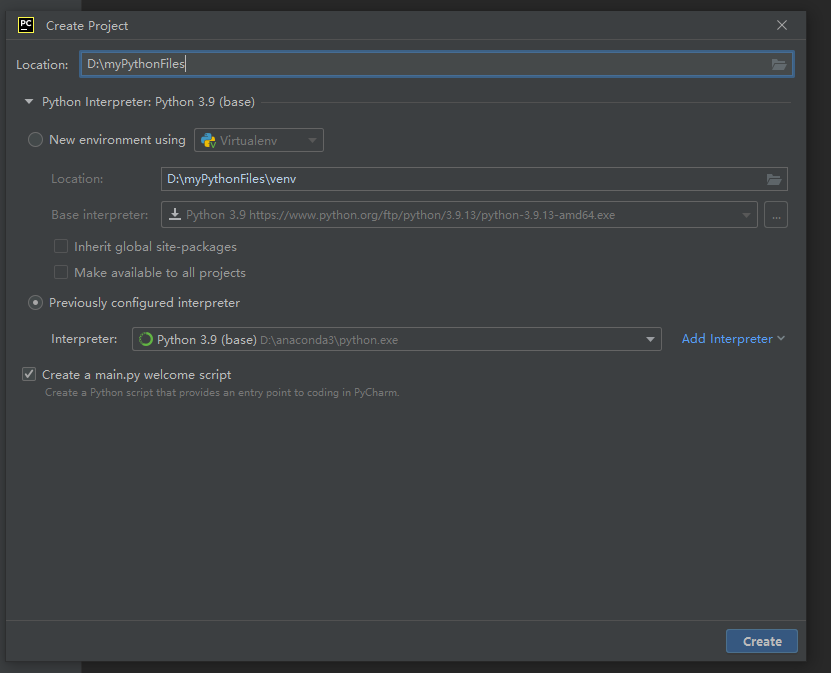Collapse the Python Interpreter section

pyautogui.click(x=29, y=101)
